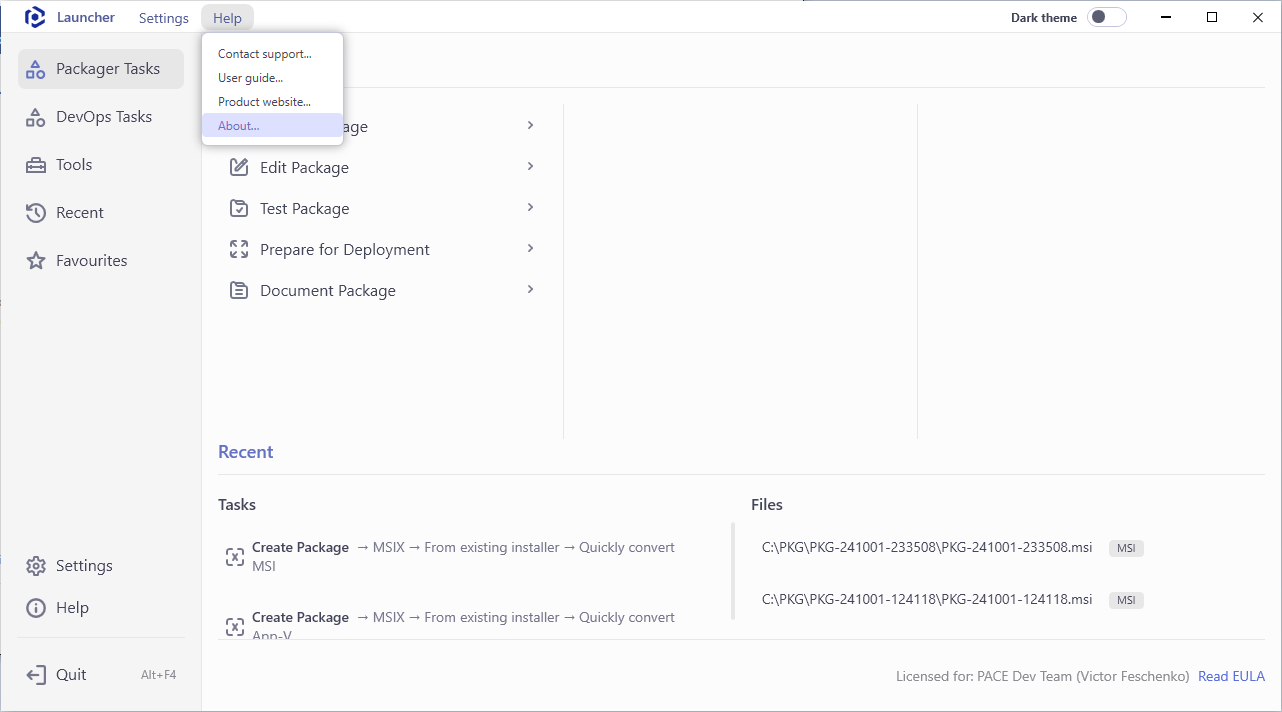The width and height of the screenshot is (1282, 712).
Task: Click the Favourites star icon
Action: click(36, 261)
